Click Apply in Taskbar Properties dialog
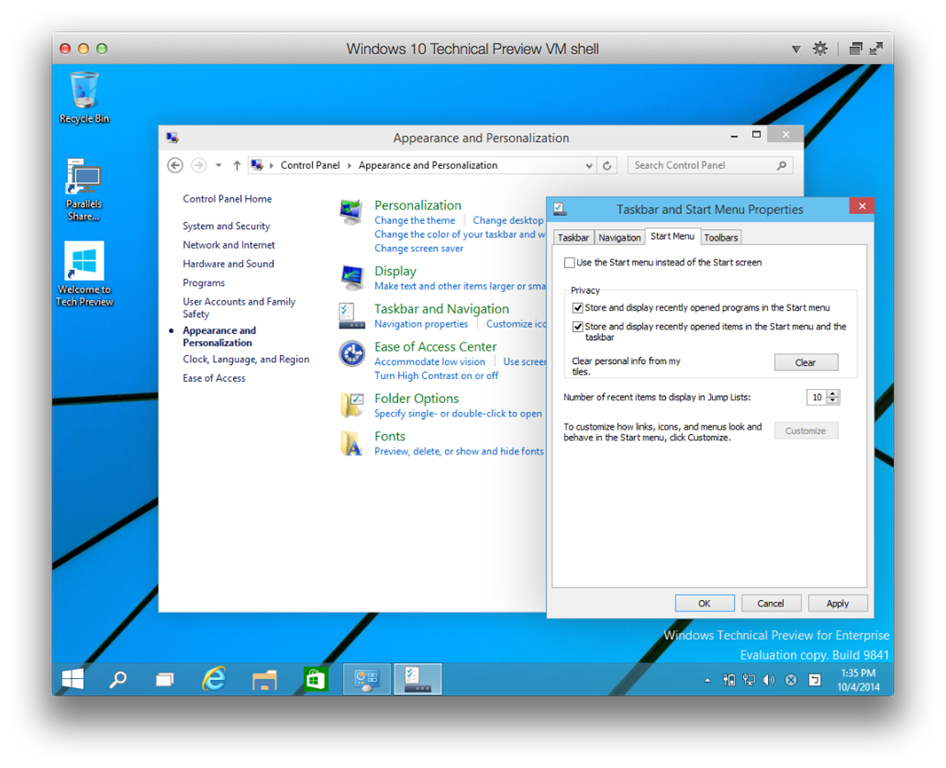 837,603
